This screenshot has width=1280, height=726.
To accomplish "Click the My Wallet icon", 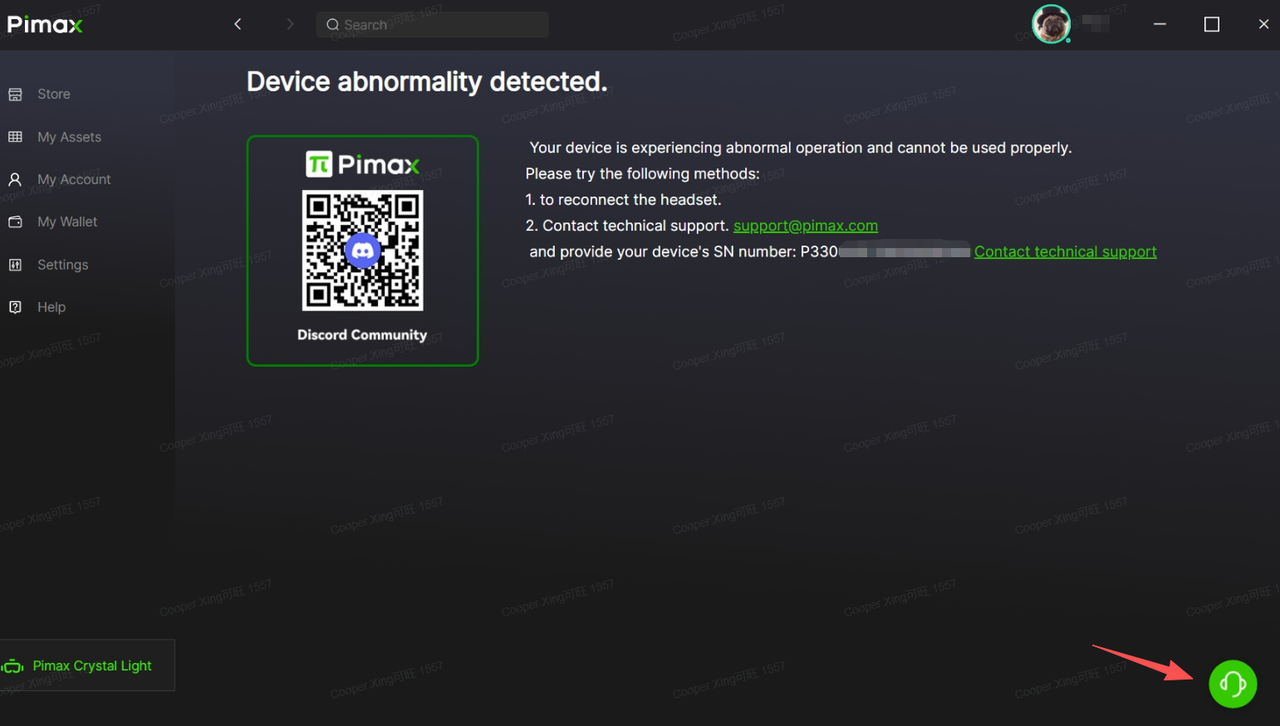I will pos(15,222).
